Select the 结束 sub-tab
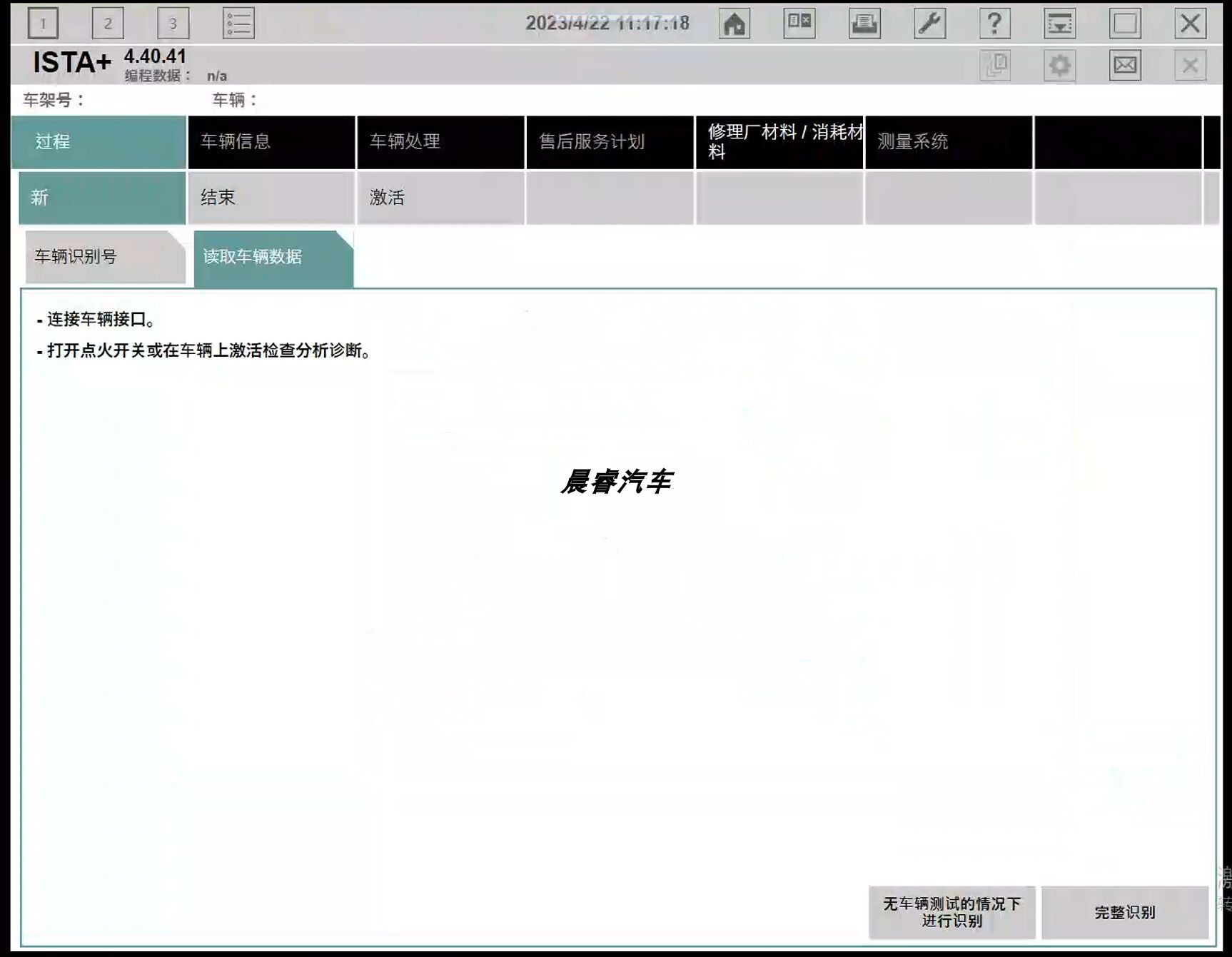 pos(271,198)
